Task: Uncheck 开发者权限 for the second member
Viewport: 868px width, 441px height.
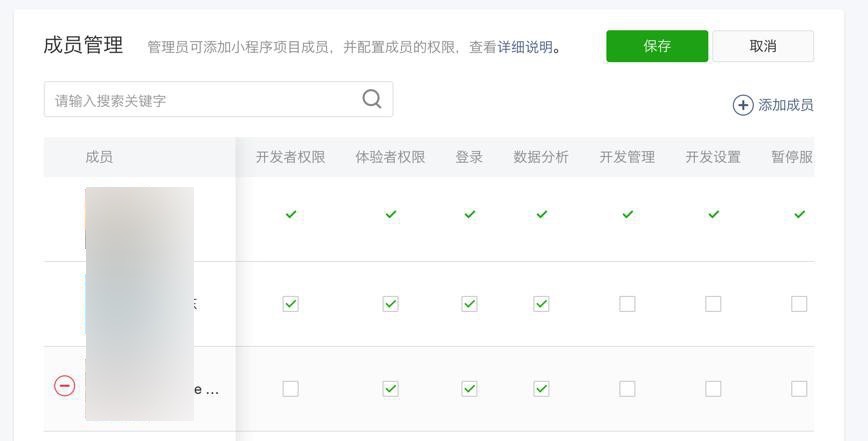Action: (x=290, y=304)
